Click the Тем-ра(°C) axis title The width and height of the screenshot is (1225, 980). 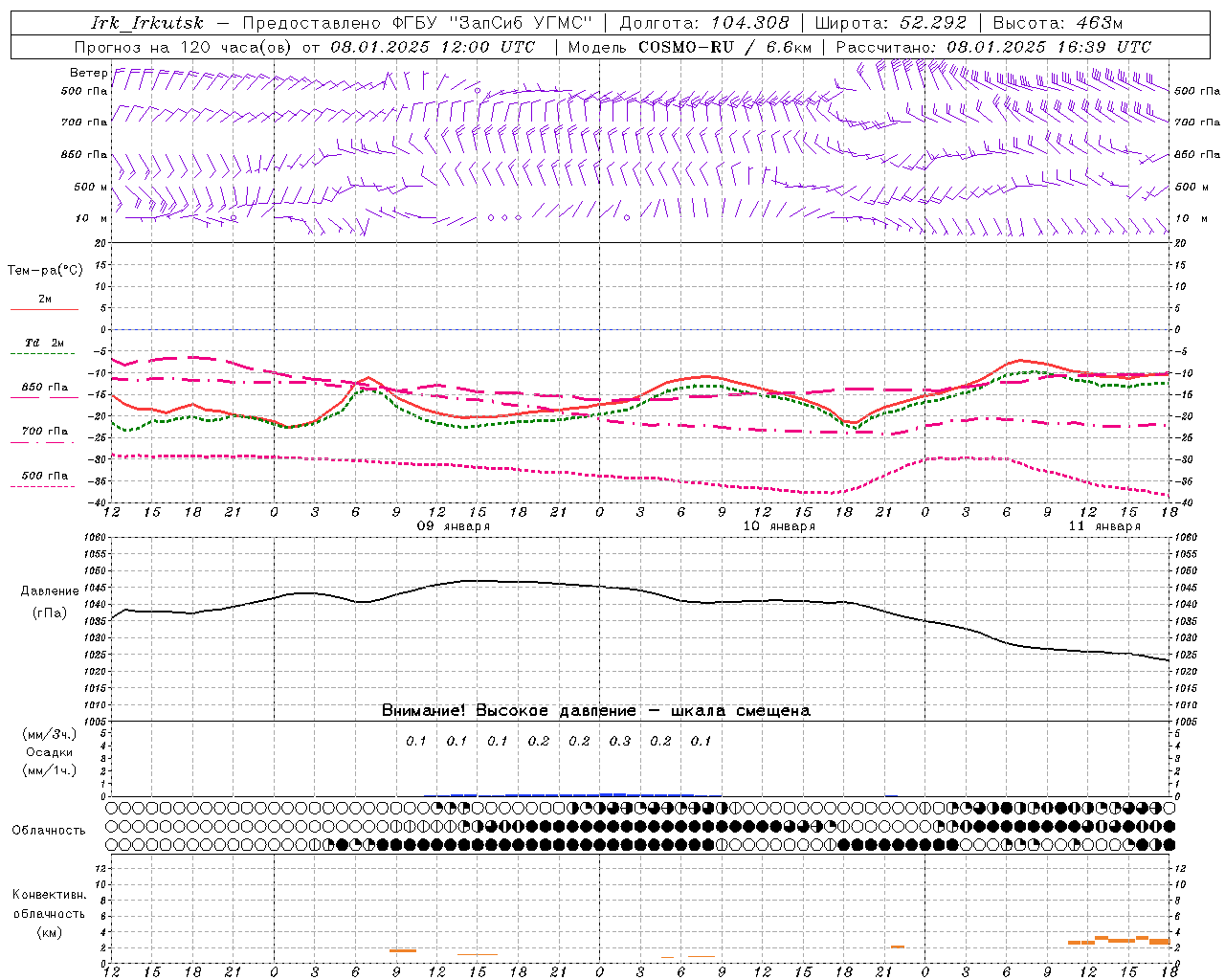45,271
